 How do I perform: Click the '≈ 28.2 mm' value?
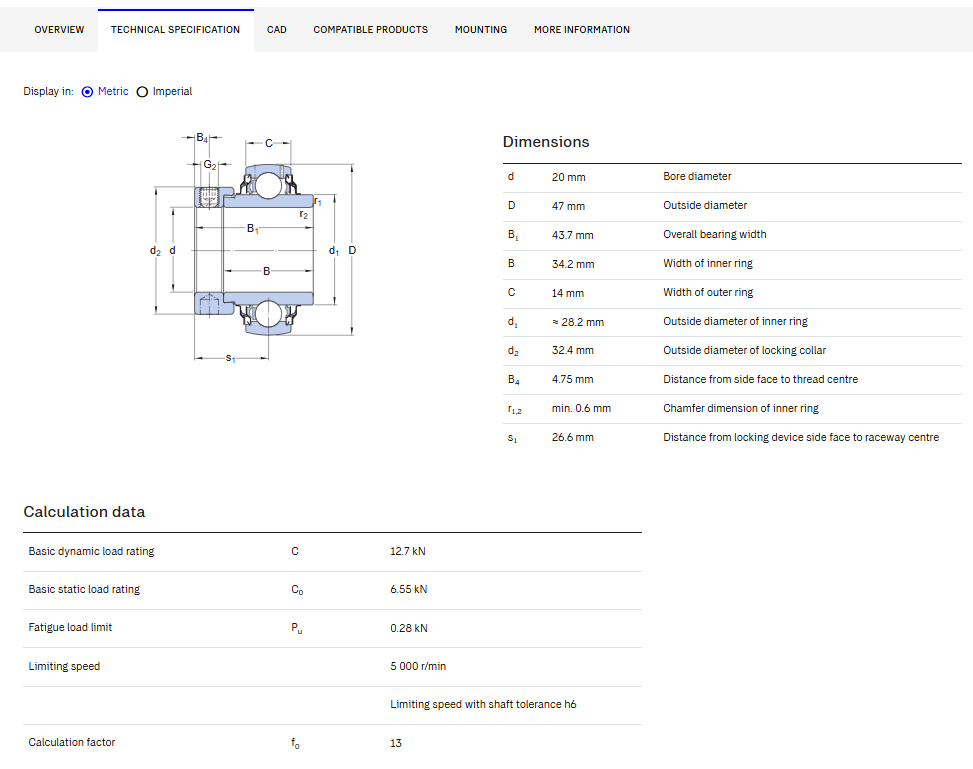[578, 322]
